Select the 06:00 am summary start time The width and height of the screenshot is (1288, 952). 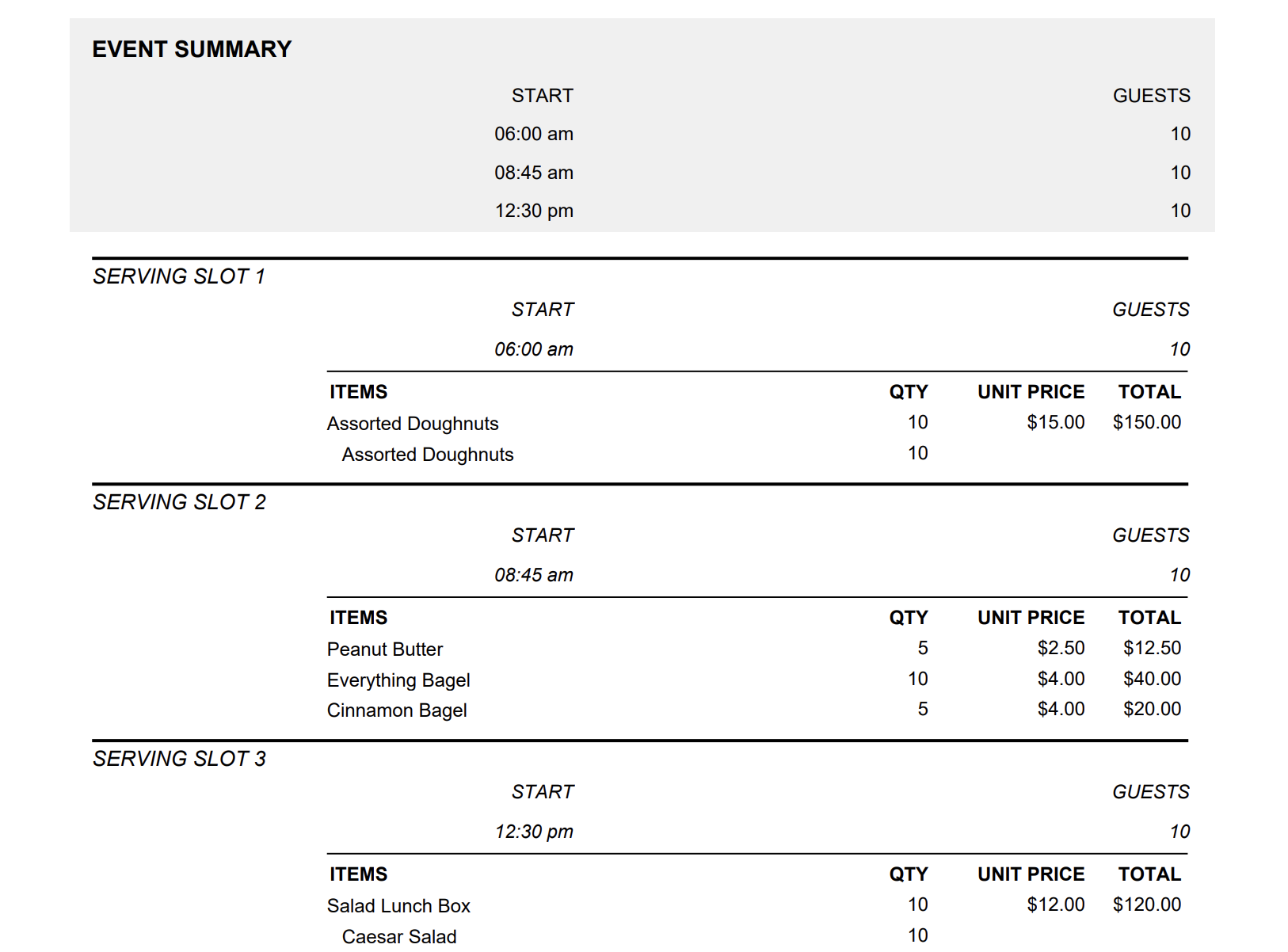tap(533, 134)
